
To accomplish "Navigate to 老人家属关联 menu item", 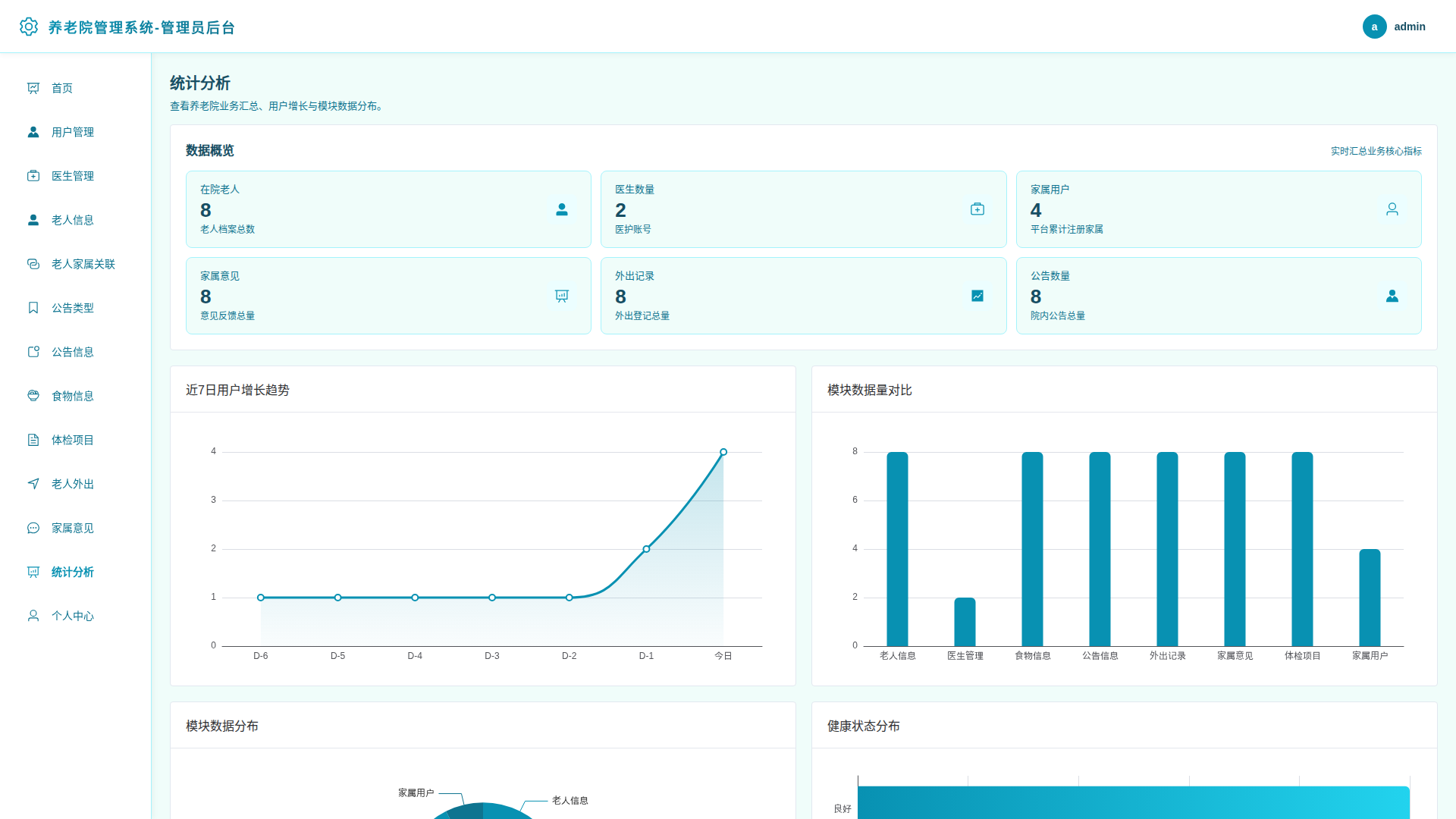I will pyautogui.click(x=76, y=264).
